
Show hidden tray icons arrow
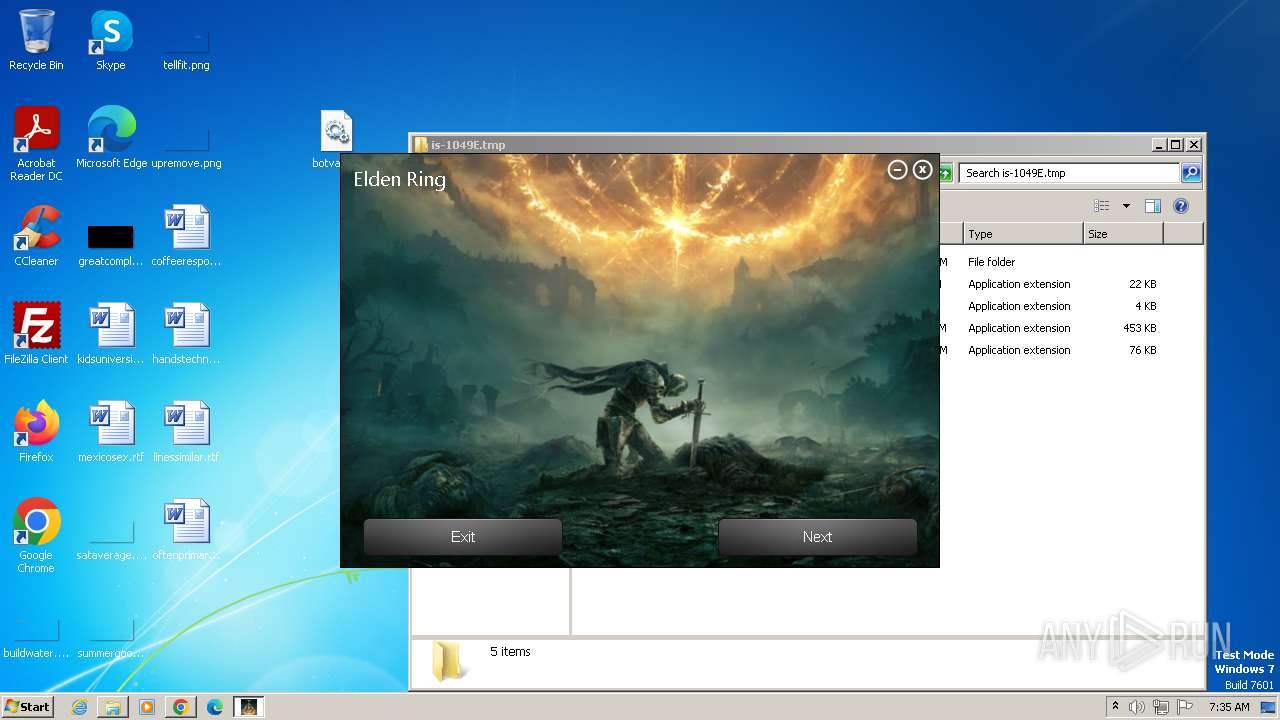point(1115,706)
